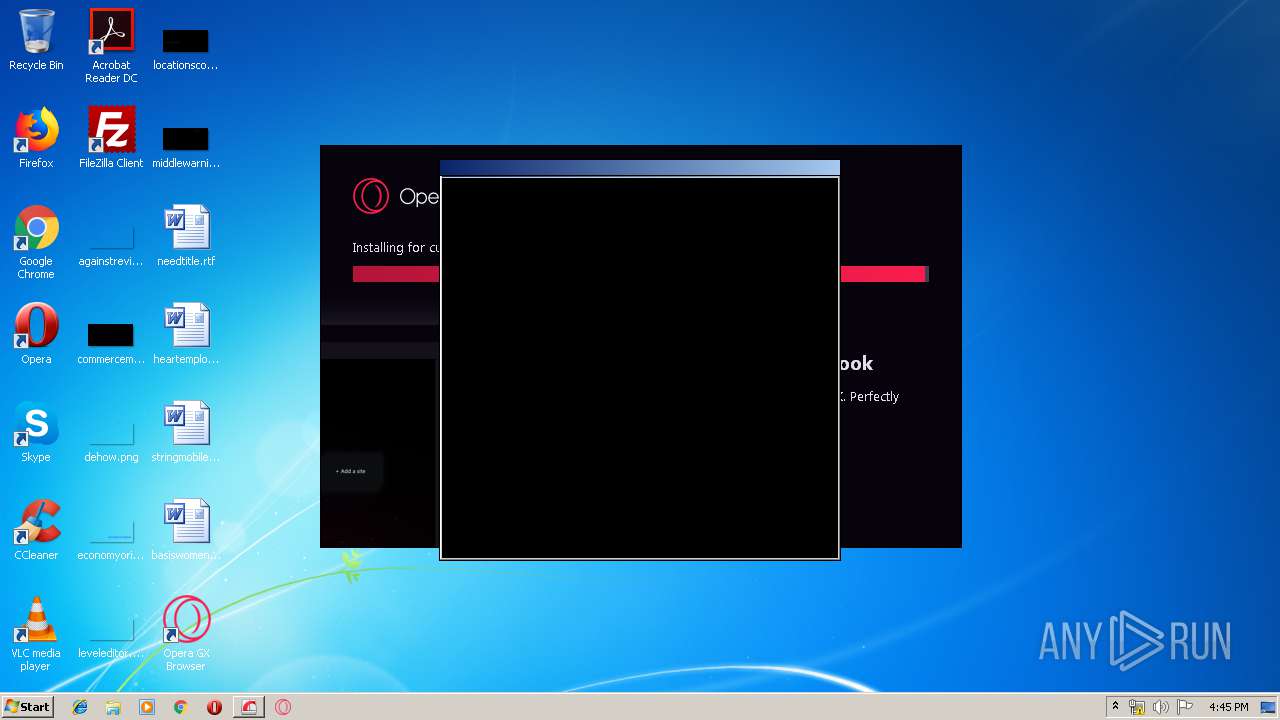1280x720 pixels.
Task: Click the blue title bar of black dialog
Action: (x=640, y=168)
